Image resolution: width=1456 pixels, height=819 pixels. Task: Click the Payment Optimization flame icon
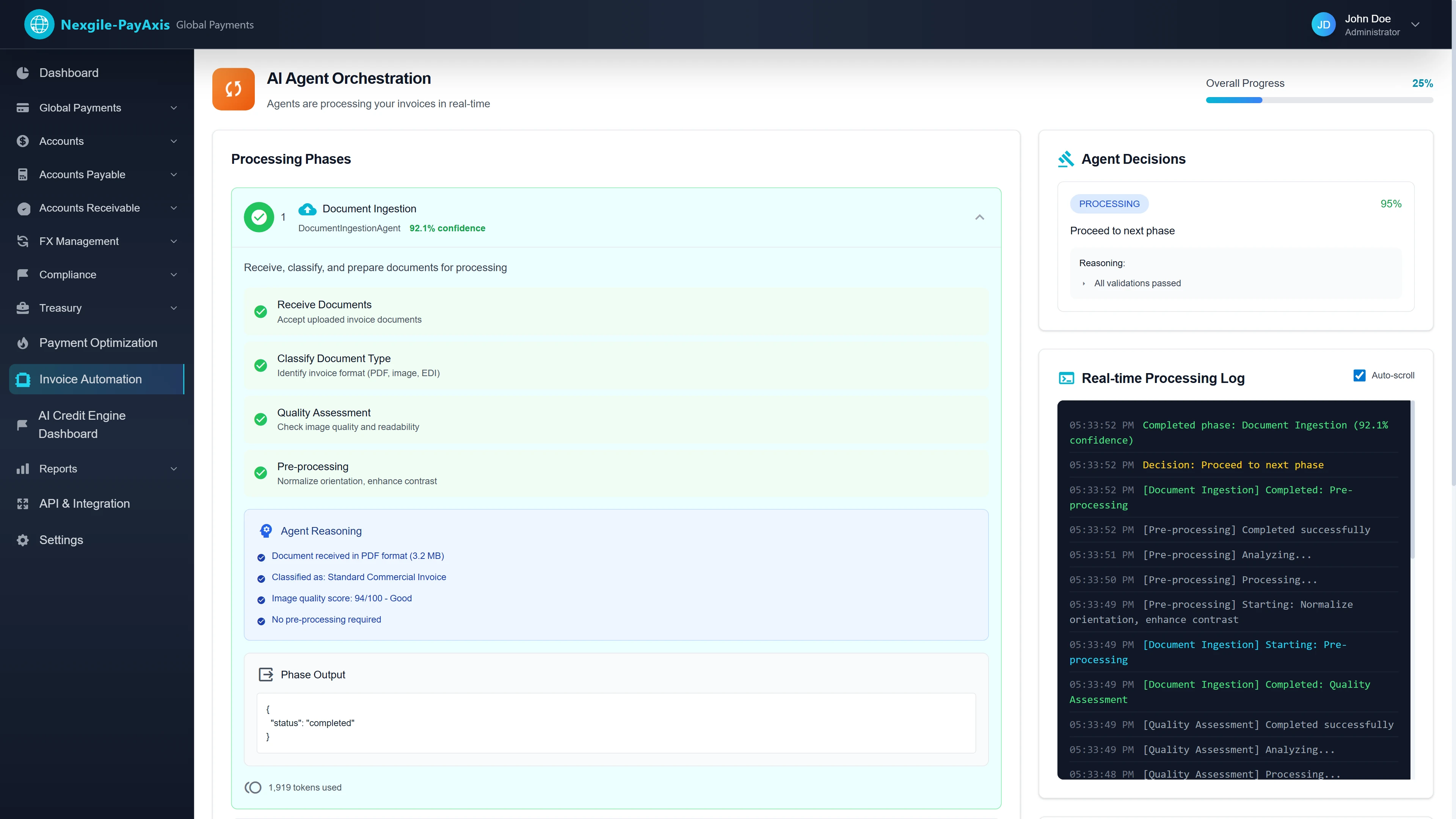[x=23, y=343]
